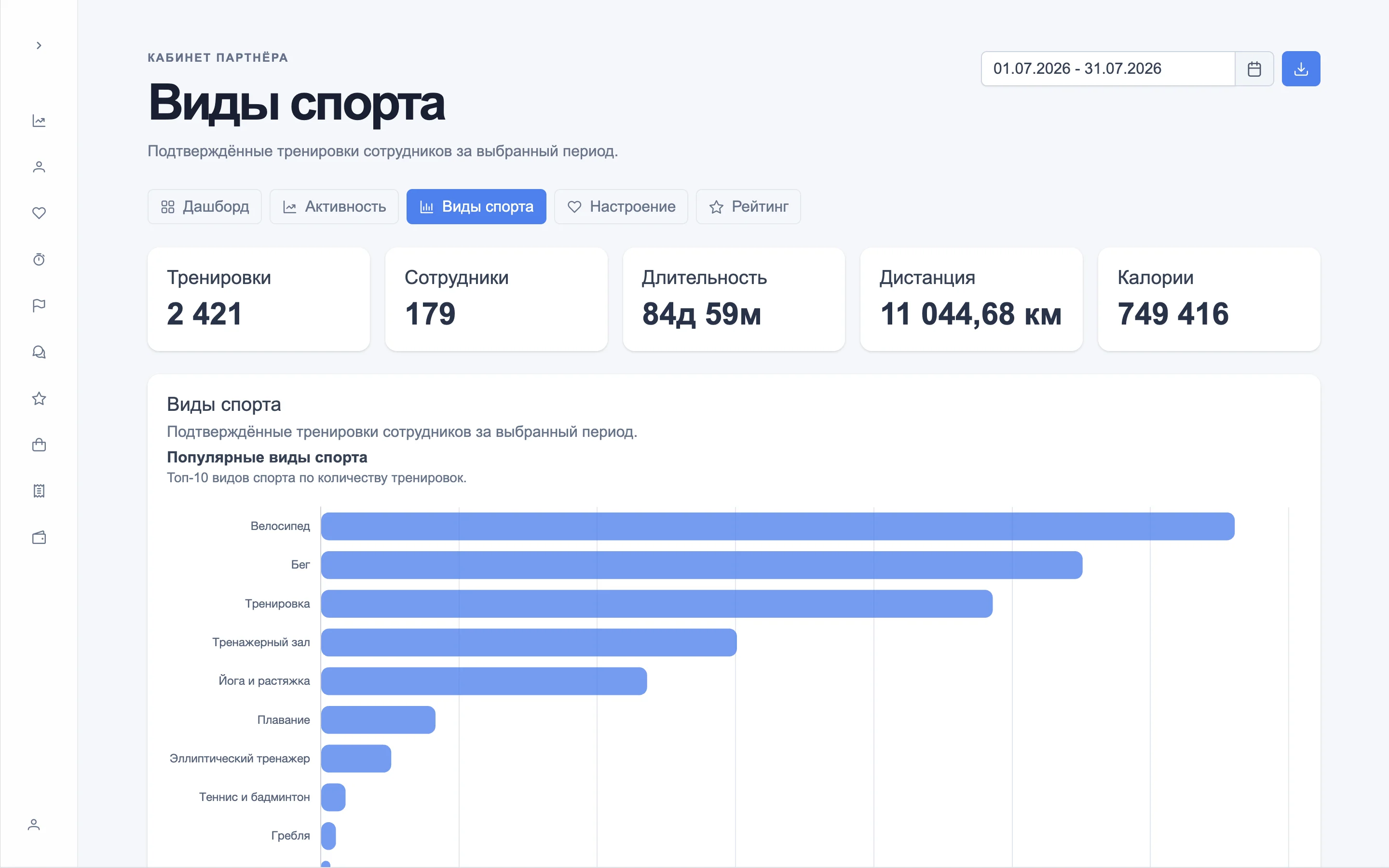Open the shopping bag icon in sidebar
The width and height of the screenshot is (1389, 868).
pos(39,445)
